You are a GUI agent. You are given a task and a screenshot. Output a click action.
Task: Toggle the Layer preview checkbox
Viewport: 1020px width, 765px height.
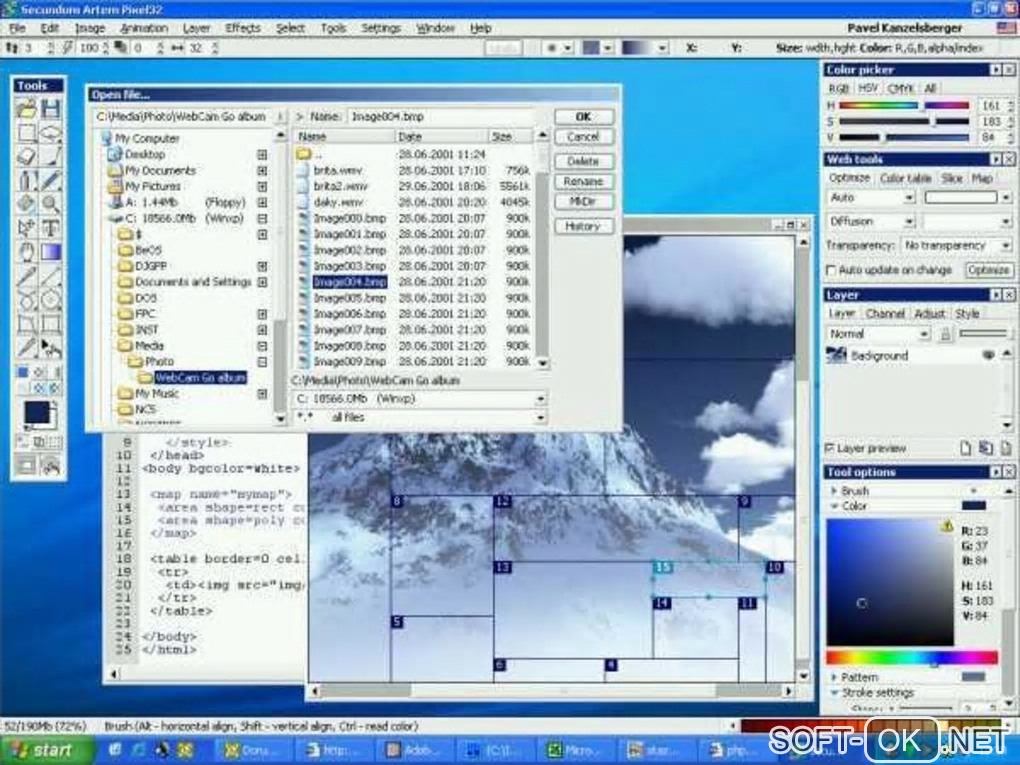(830, 448)
